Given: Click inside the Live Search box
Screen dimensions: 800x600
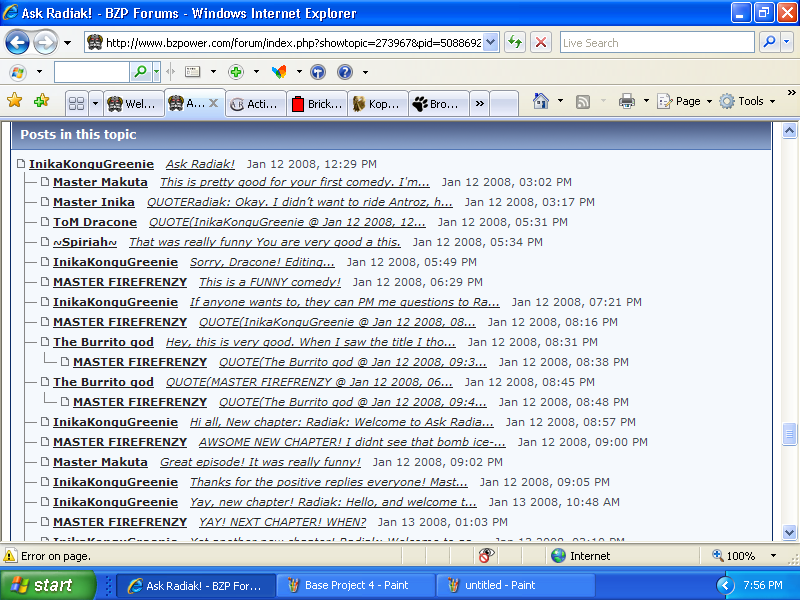Looking at the screenshot, I should point(657,43).
